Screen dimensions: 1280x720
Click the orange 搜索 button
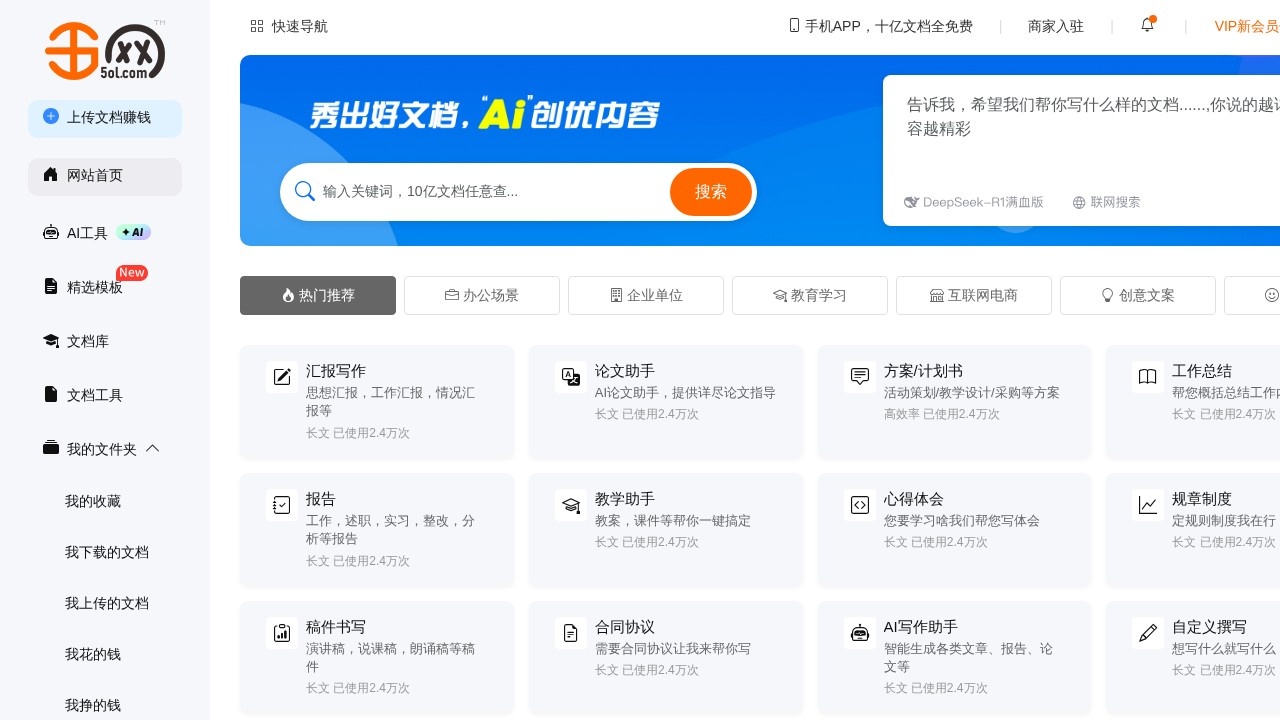(x=710, y=191)
